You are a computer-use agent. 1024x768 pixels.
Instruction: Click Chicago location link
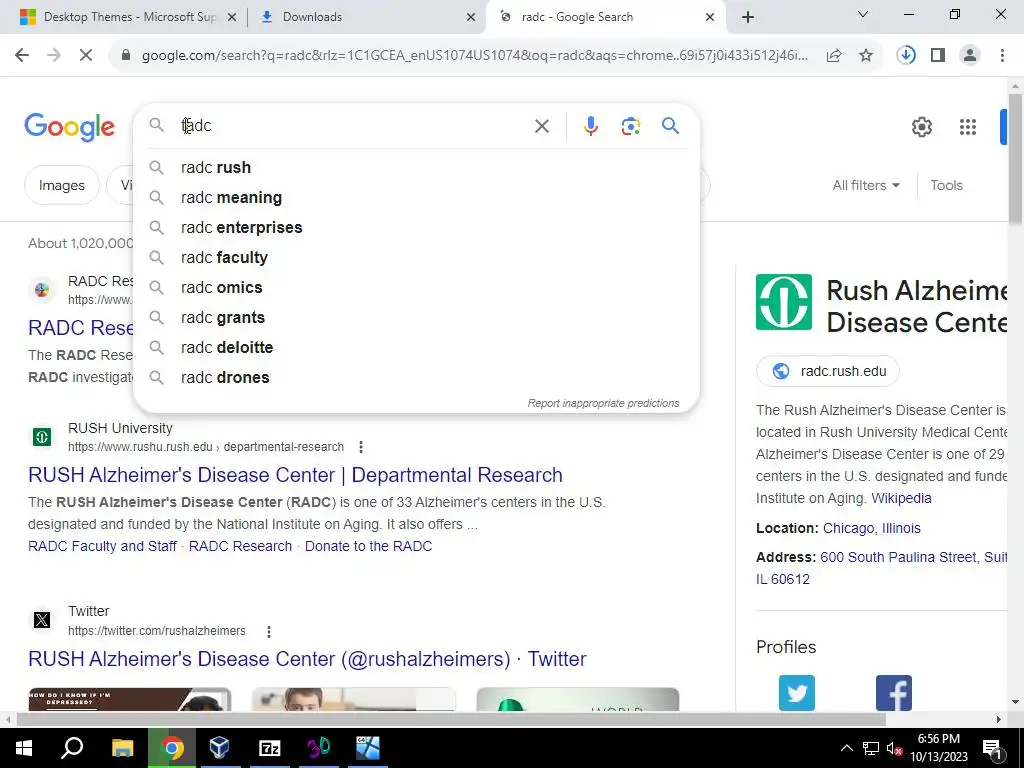tap(848, 528)
